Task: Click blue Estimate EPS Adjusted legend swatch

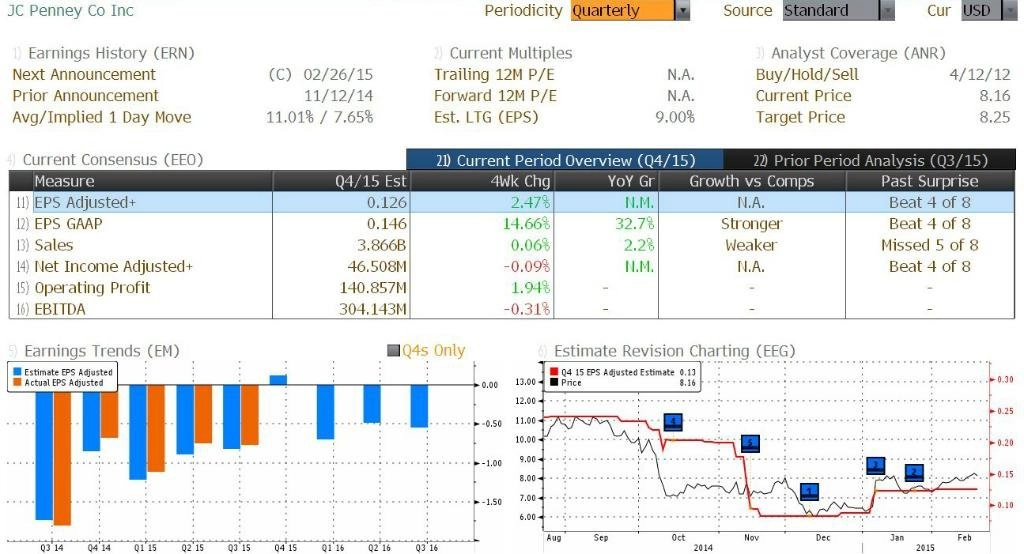Action: (18, 372)
